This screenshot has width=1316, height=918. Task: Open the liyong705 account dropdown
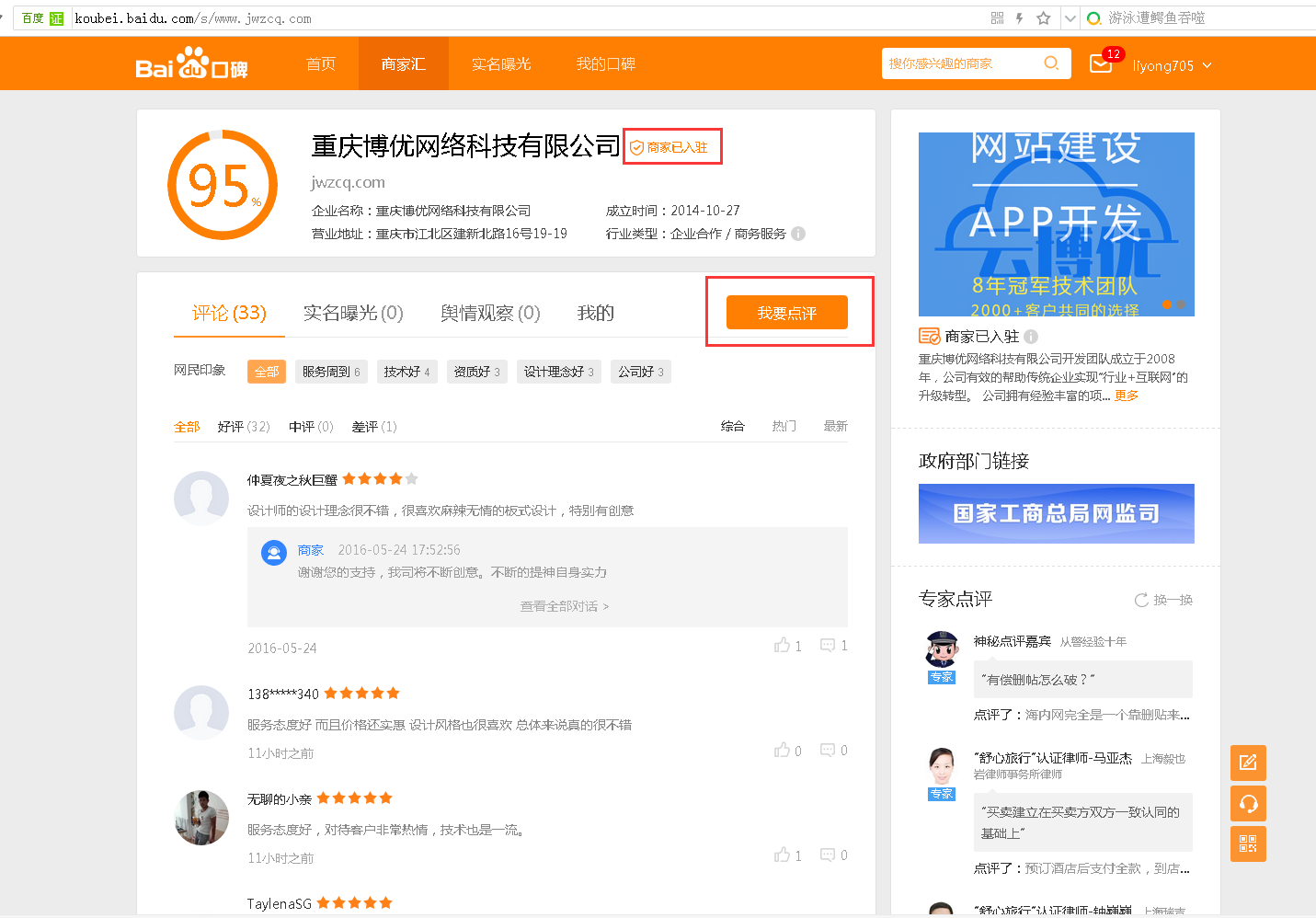pyautogui.click(x=1173, y=65)
